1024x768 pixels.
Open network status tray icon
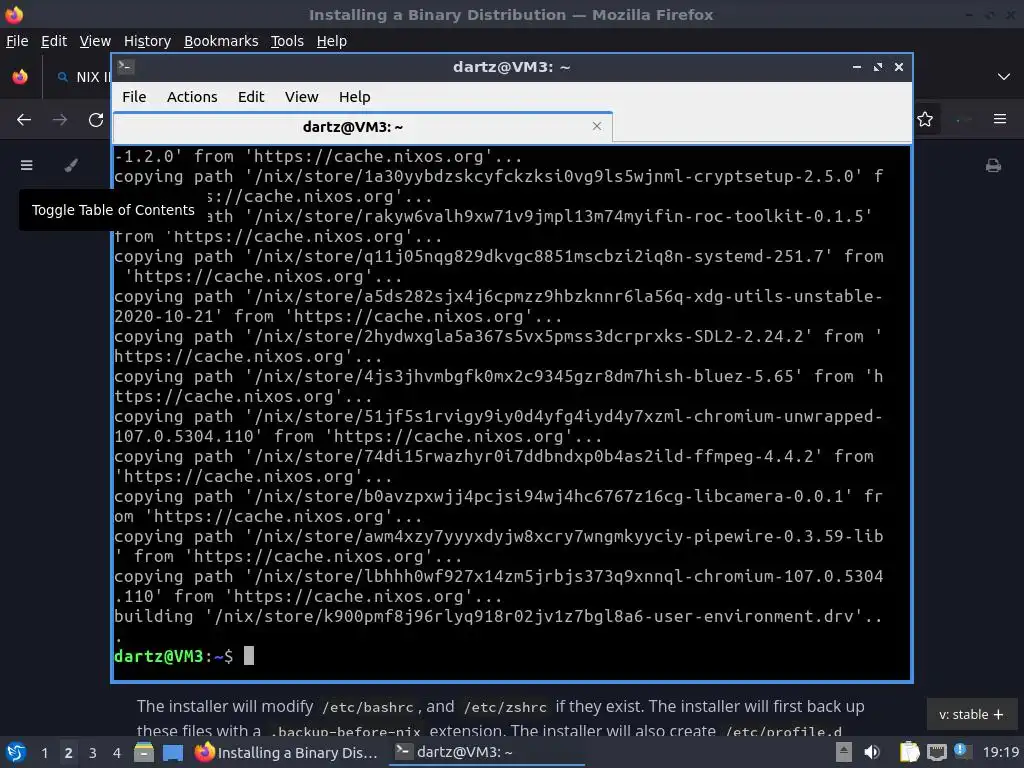[x=936, y=752]
